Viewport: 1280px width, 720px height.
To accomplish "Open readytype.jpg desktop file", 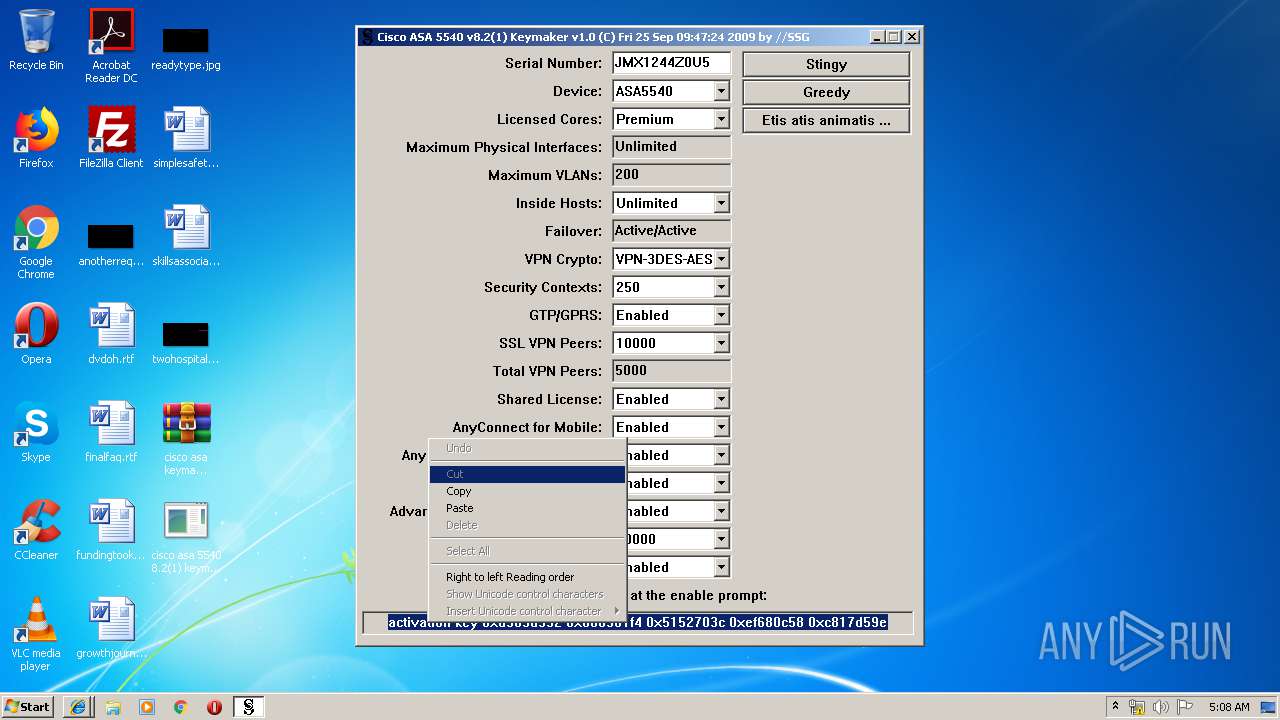I will pyautogui.click(x=186, y=48).
